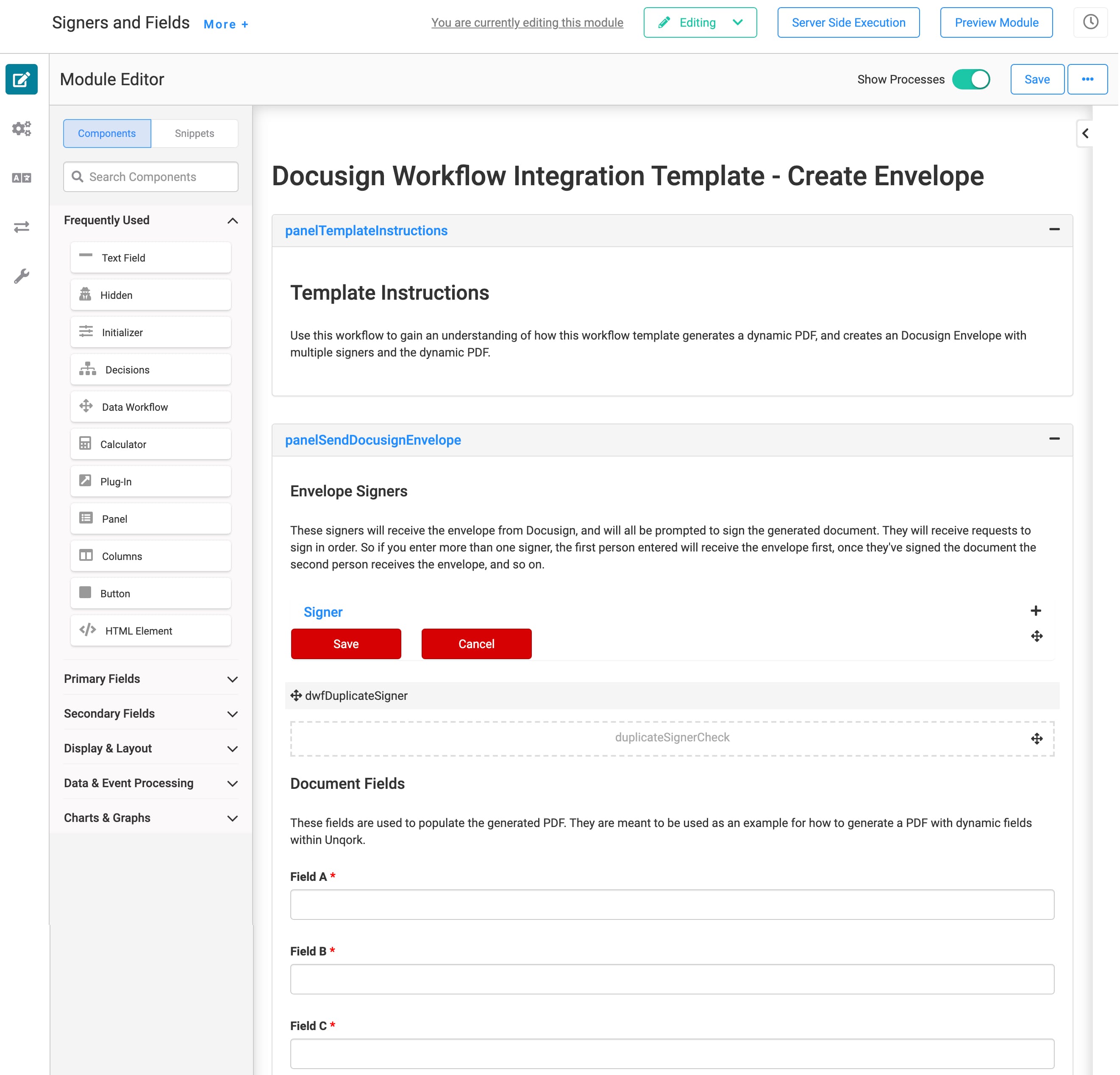
Task: Select the dwfDuplicateSigner row
Action: pyautogui.click(x=672, y=696)
